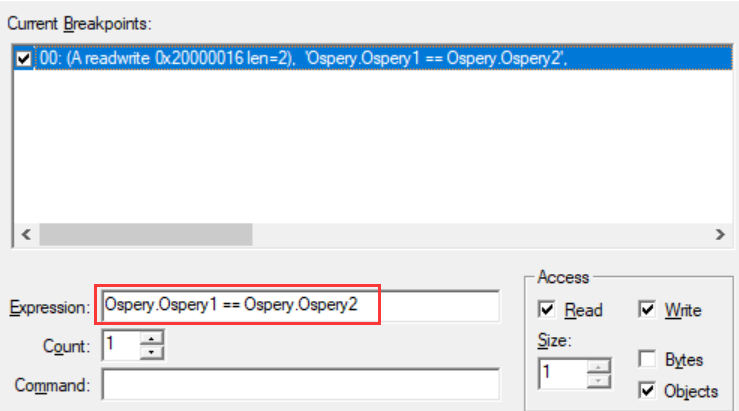The width and height of the screenshot is (739, 411).
Task: Click the Size value field
Action: point(563,373)
